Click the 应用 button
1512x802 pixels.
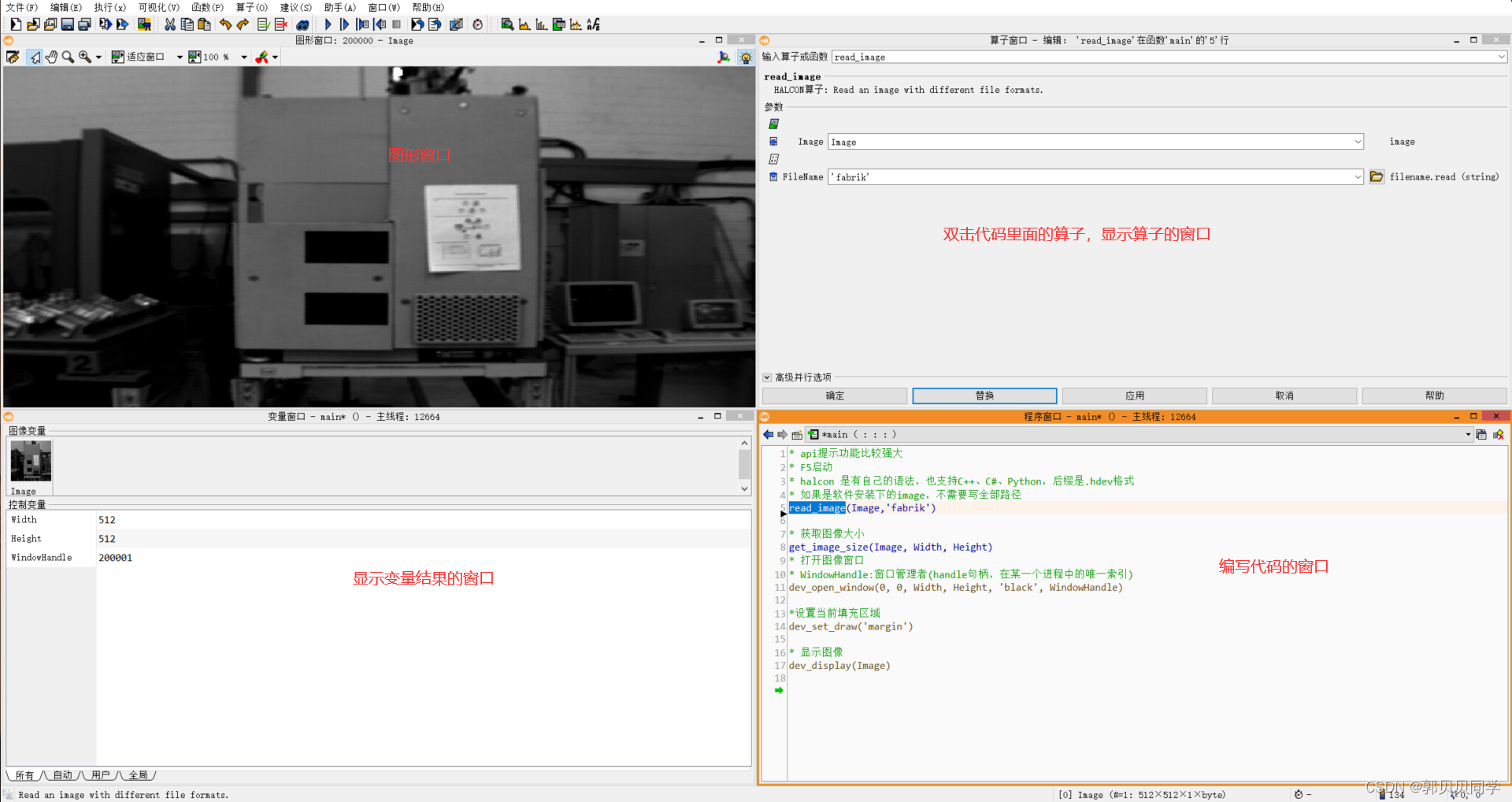tap(1134, 395)
